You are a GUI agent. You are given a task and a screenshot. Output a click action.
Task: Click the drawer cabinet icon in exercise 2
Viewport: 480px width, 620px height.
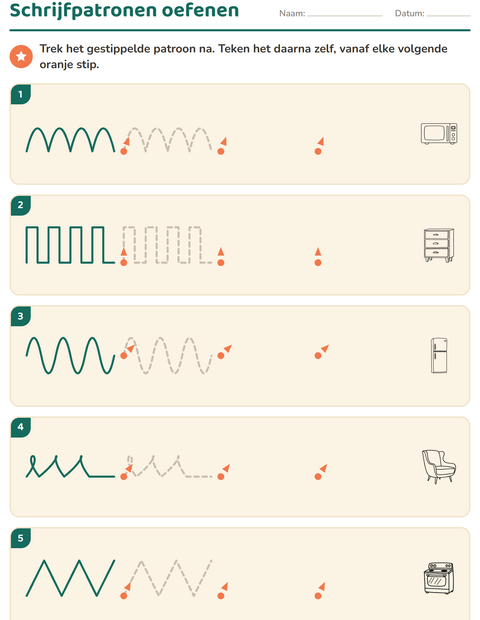point(439,245)
